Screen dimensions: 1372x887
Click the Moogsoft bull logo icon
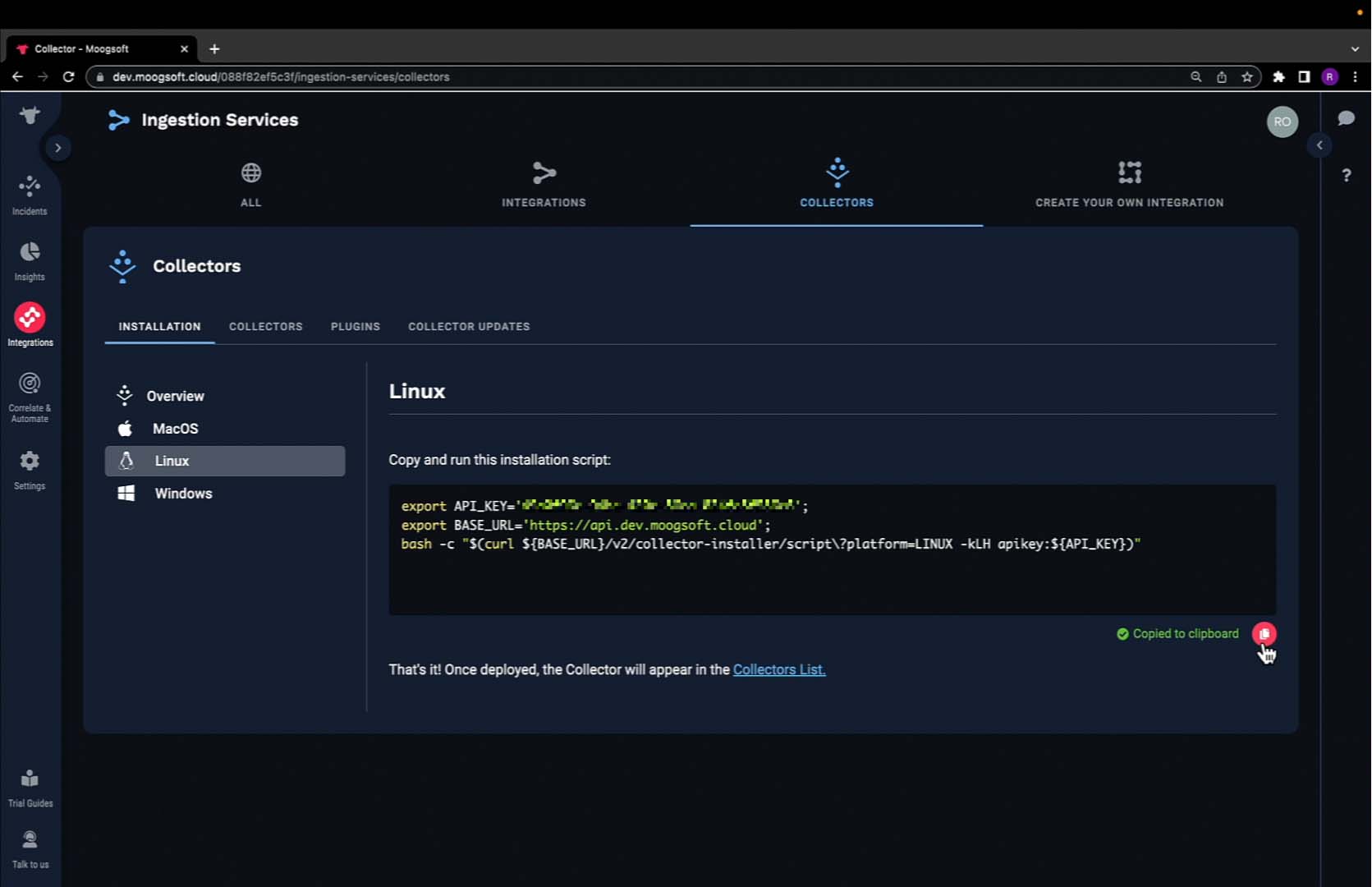pyautogui.click(x=30, y=115)
